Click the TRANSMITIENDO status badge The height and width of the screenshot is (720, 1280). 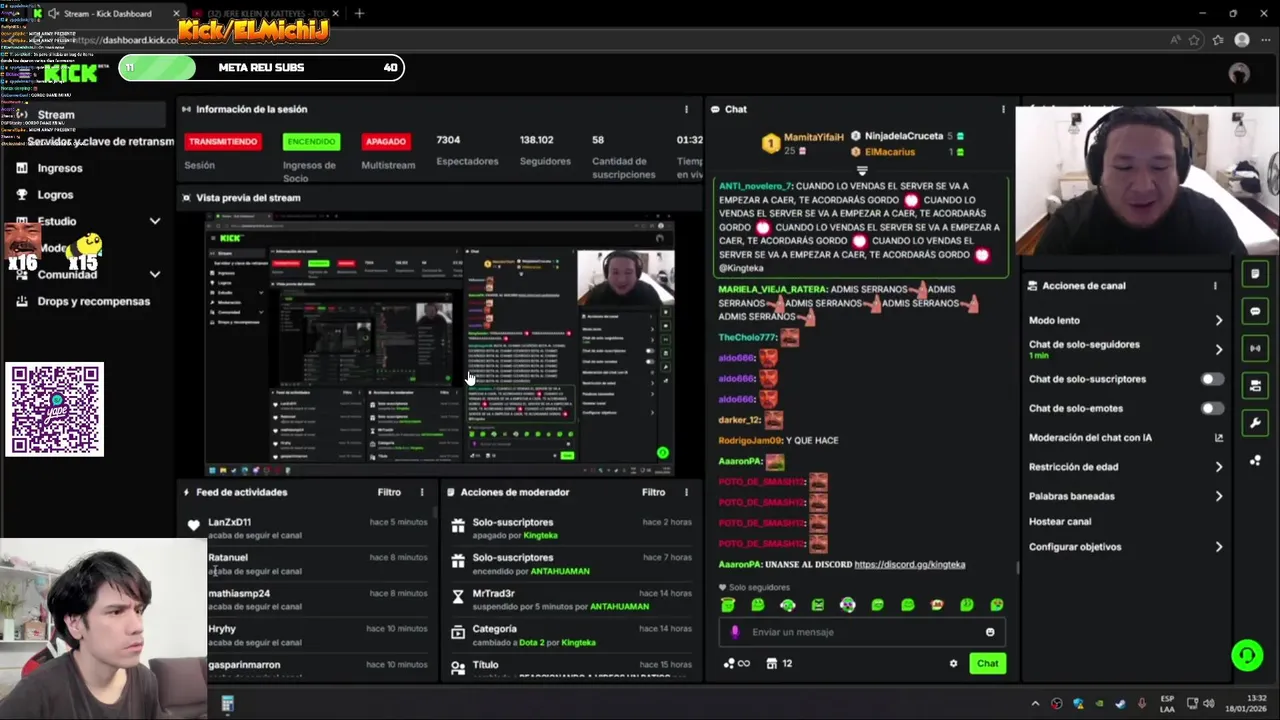coord(222,141)
